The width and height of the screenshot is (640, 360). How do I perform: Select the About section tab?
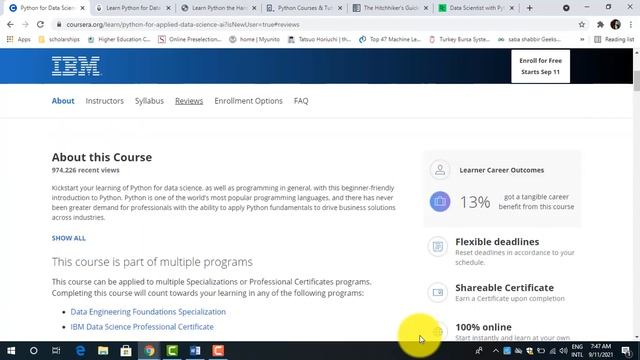point(63,101)
